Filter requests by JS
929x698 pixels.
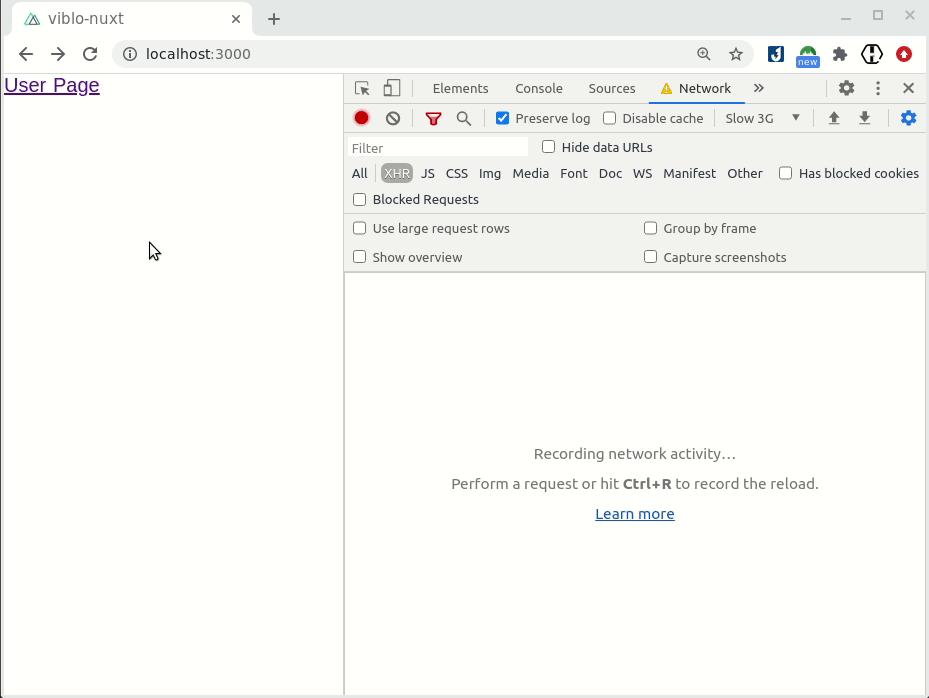click(428, 174)
